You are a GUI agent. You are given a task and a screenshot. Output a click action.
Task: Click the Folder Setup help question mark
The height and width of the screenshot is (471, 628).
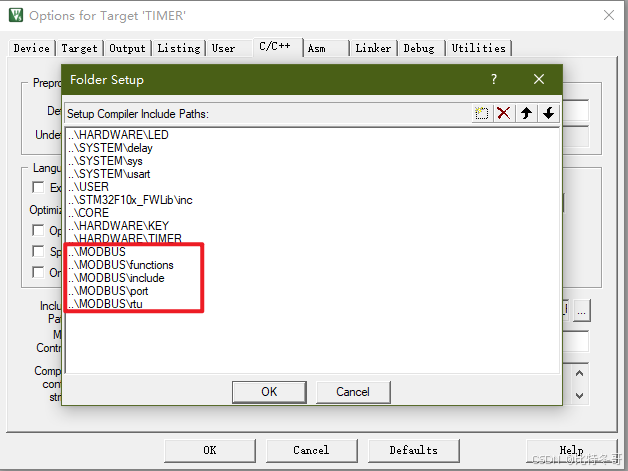[x=494, y=79]
